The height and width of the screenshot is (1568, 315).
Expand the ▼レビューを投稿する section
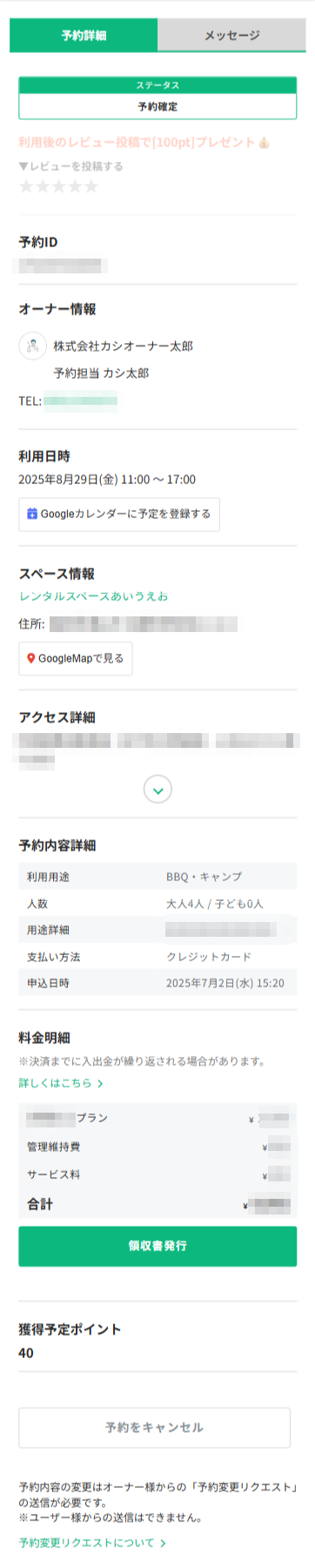click(70, 166)
